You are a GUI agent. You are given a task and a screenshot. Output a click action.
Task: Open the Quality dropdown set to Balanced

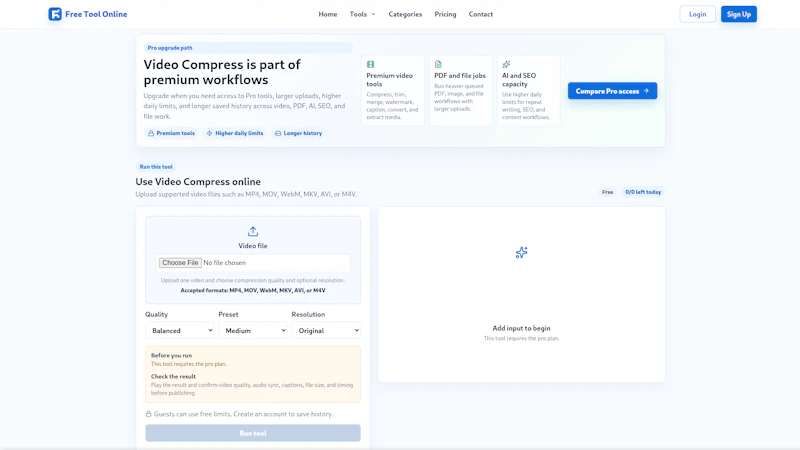tap(180, 331)
